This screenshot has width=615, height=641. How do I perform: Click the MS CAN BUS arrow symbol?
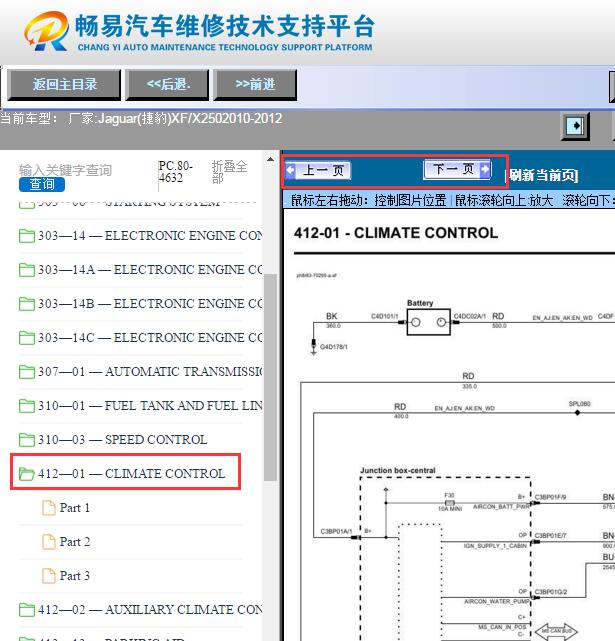tap(556, 631)
